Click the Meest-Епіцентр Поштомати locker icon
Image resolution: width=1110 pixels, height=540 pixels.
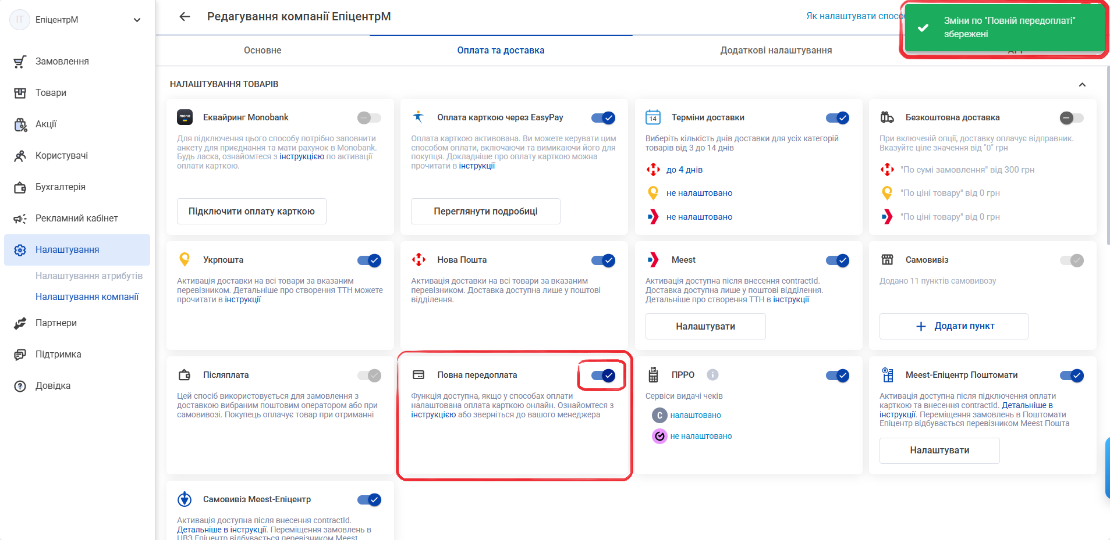pyautogui.click(x=888, y=374)
